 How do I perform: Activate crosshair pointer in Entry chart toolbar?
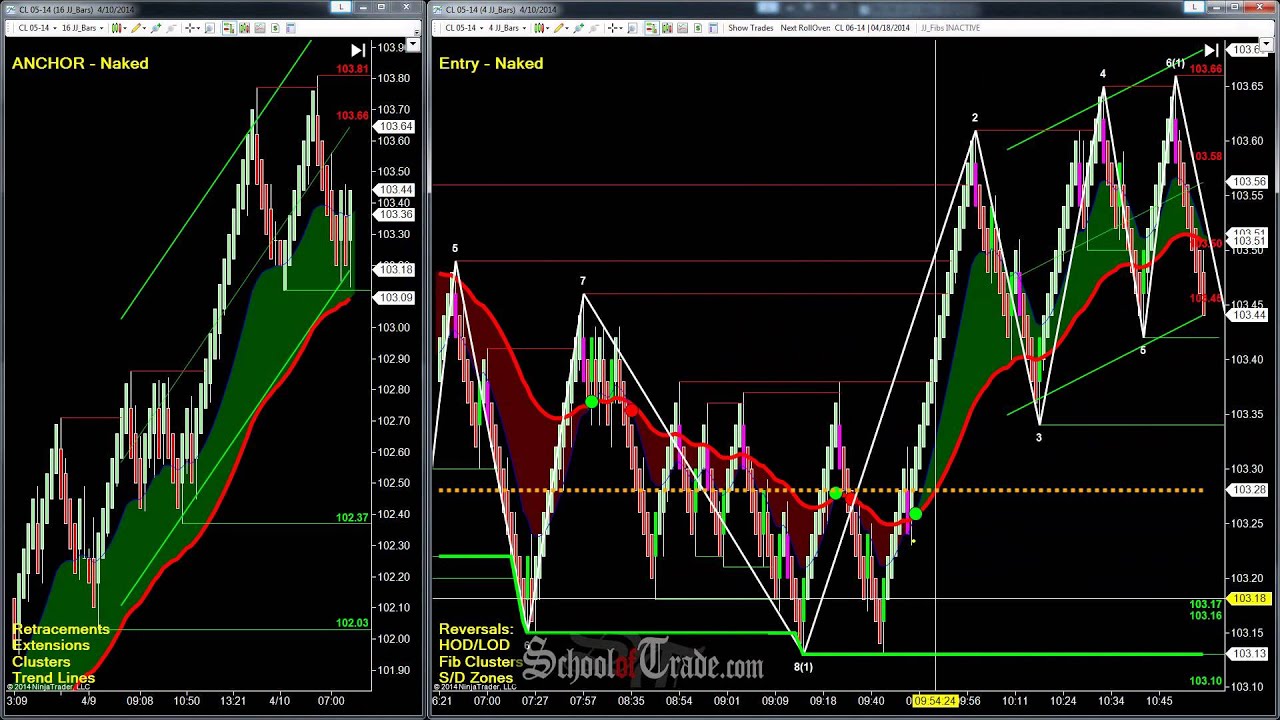(x=613, y=28)
